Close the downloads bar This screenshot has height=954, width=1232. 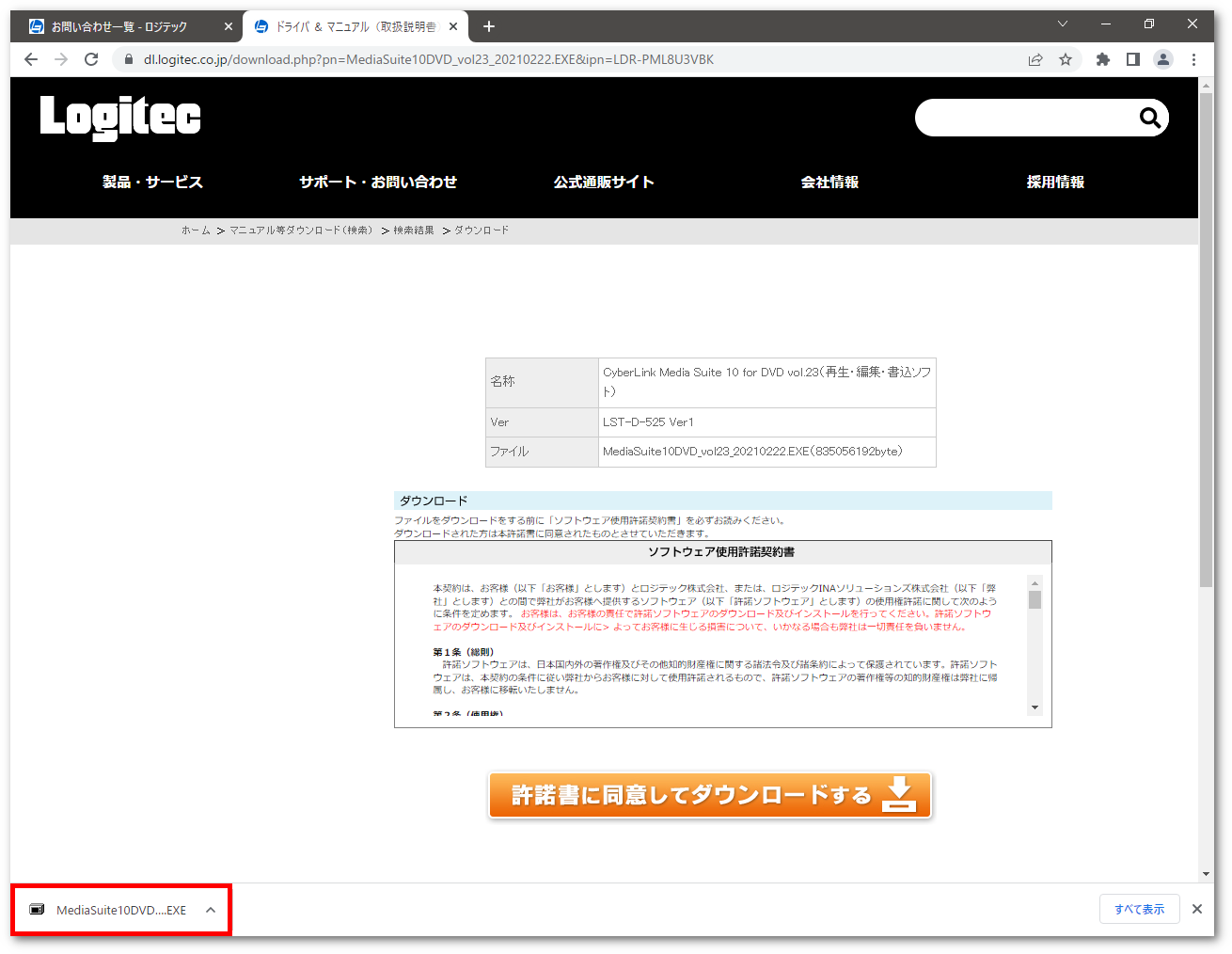click(x=1197, y=909)
